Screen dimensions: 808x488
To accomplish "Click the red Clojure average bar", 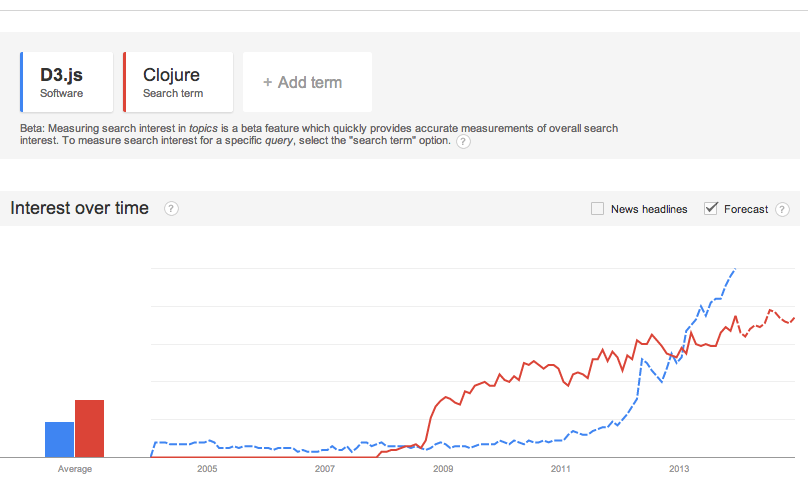I will 90,428.
